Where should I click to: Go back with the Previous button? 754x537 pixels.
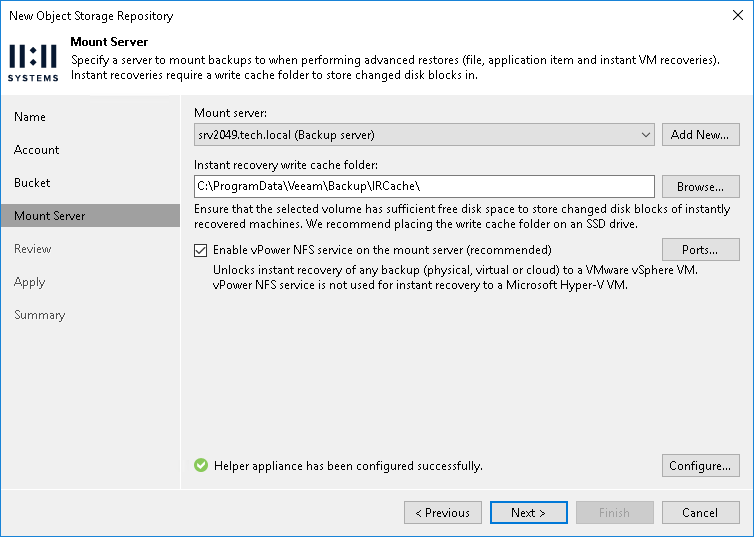[x=443, y=512]
